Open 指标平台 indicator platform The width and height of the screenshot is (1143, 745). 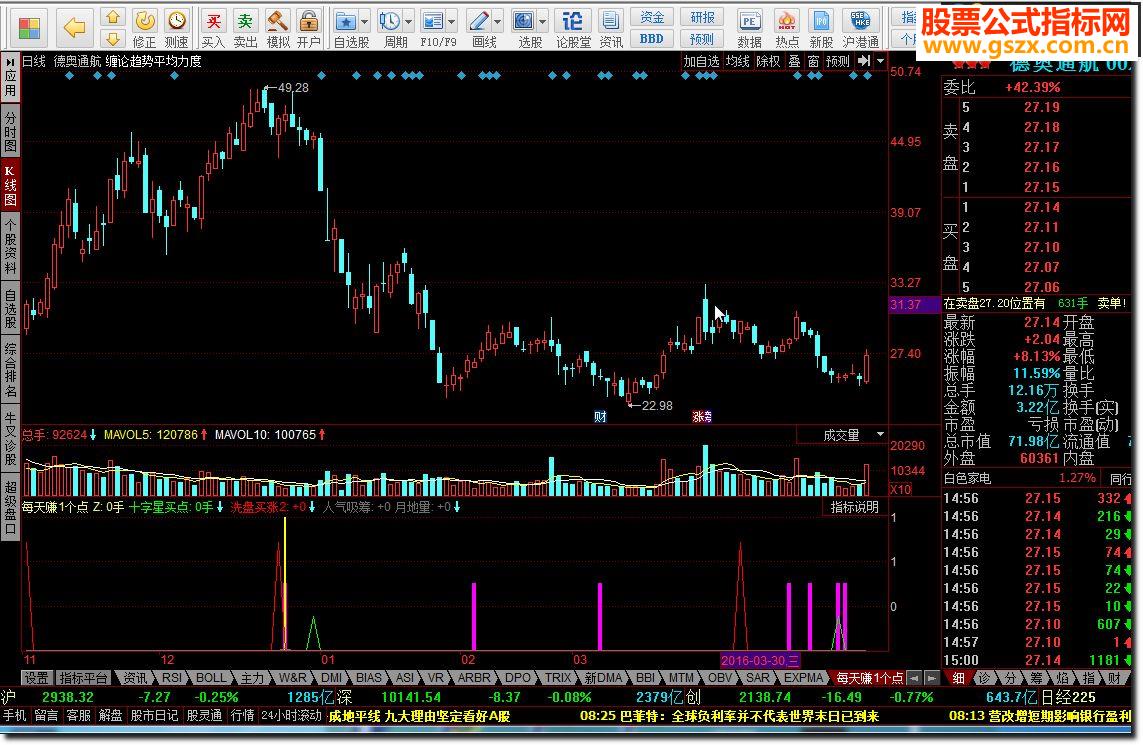pos(82,678)
